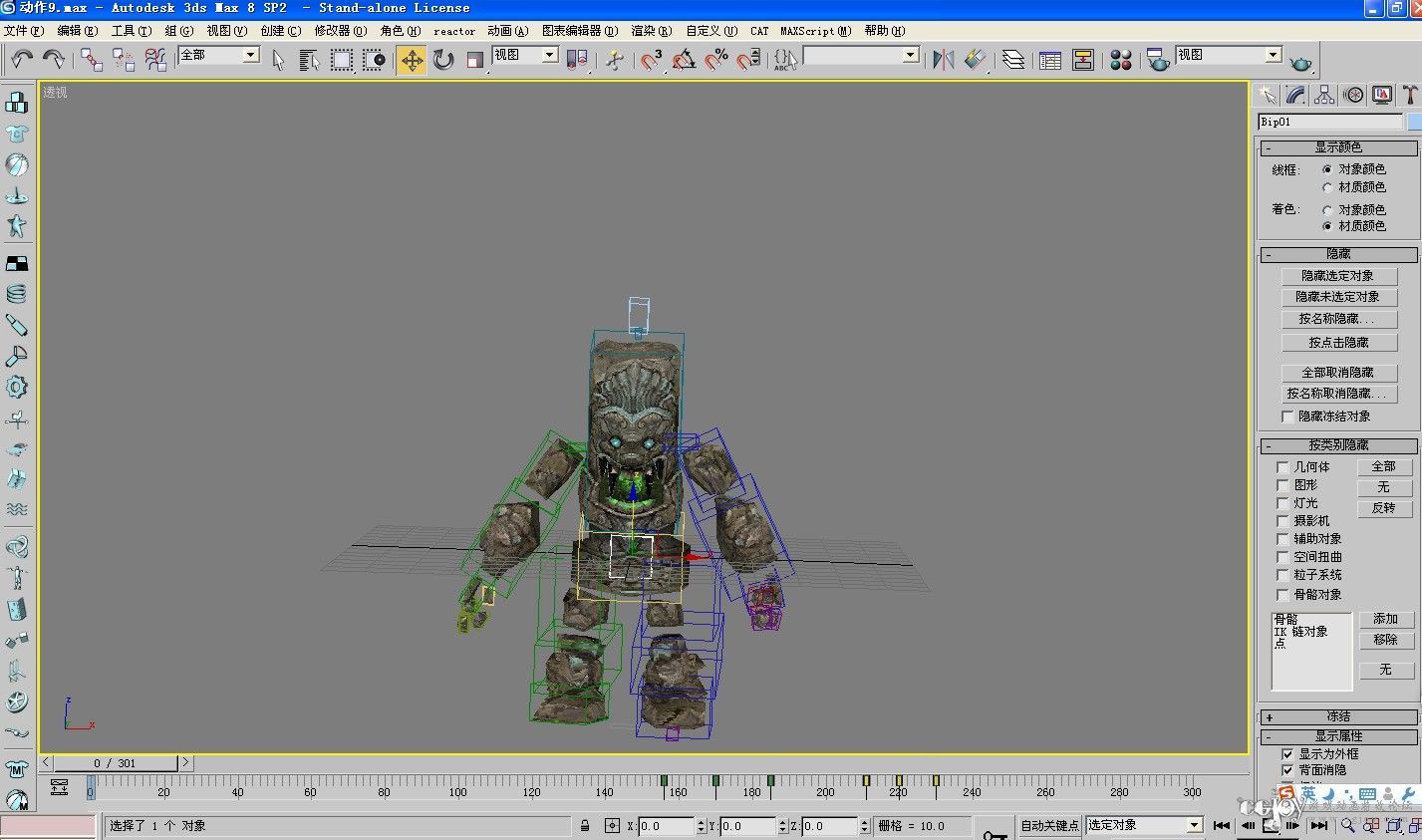
Task: Open the Material Editor spheres icon
Action: 1121,60
